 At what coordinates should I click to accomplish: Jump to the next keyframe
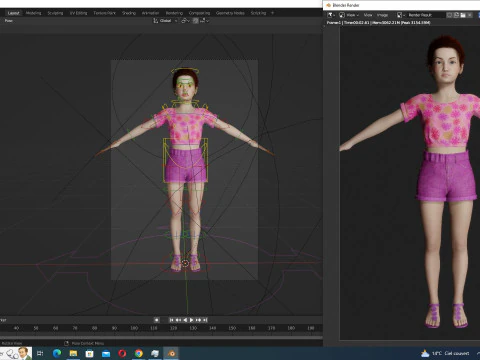coord(198,320)
